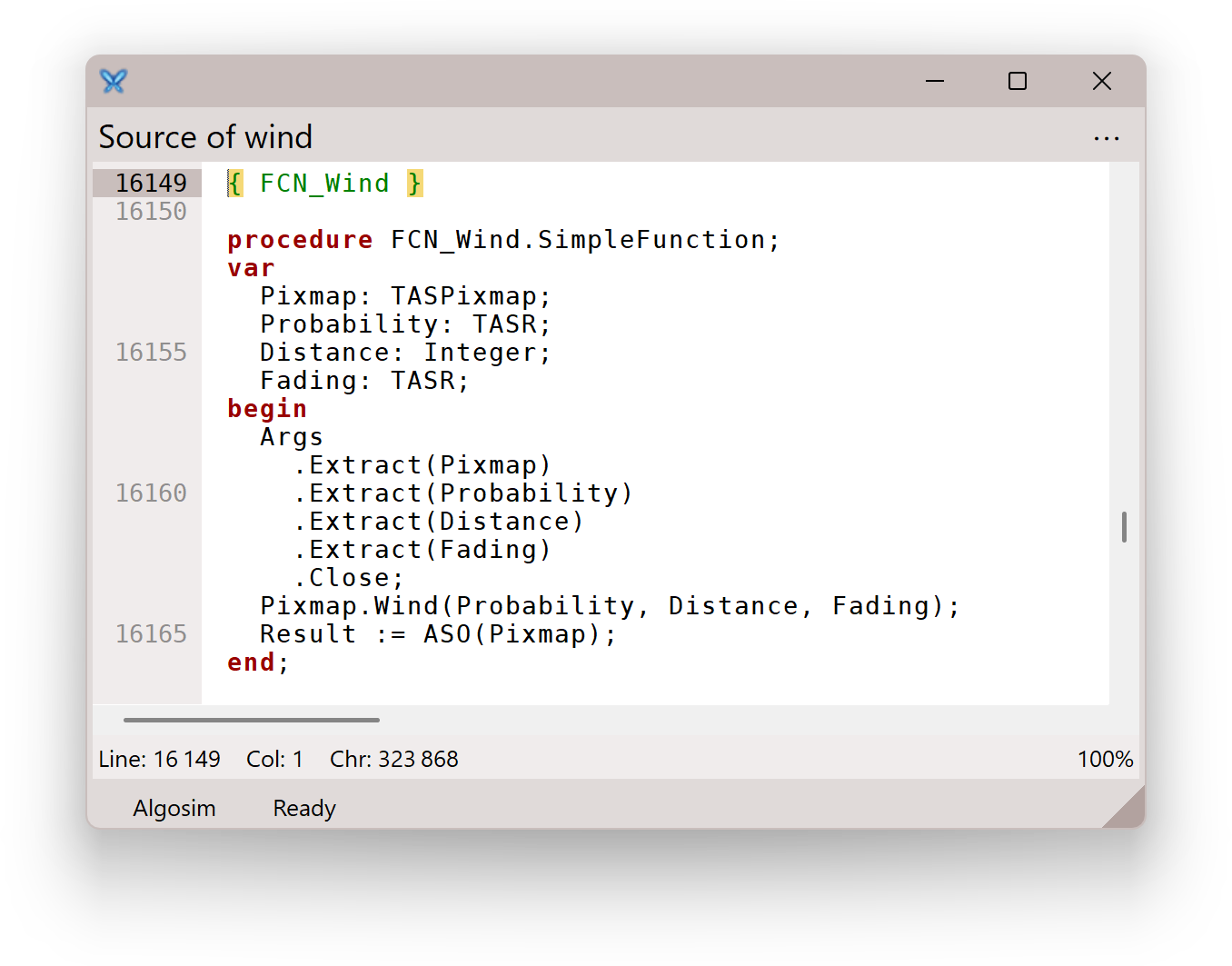The height and width of the screenshot is (966, 1232).
Task: Click the 'Line: 16 149' status entry
Action: [159, 760]
